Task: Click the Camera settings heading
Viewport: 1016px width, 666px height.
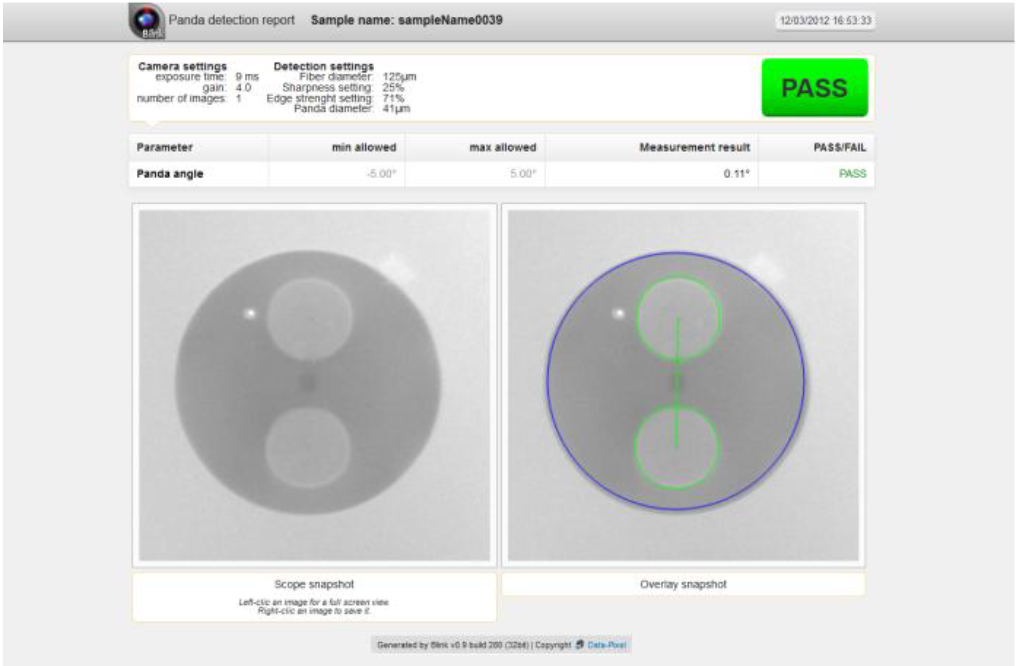Action: pos(182,66)
